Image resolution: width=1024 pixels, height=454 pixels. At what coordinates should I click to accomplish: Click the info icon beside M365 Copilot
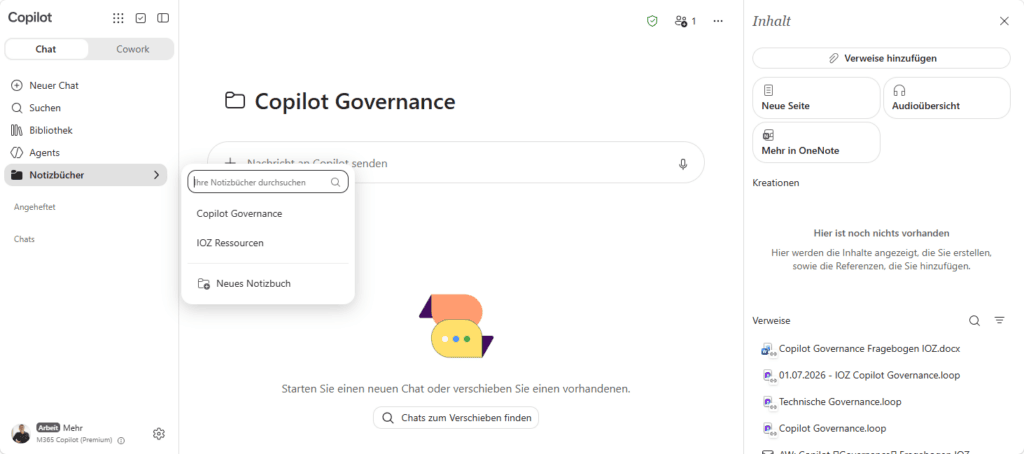point(121,440)
